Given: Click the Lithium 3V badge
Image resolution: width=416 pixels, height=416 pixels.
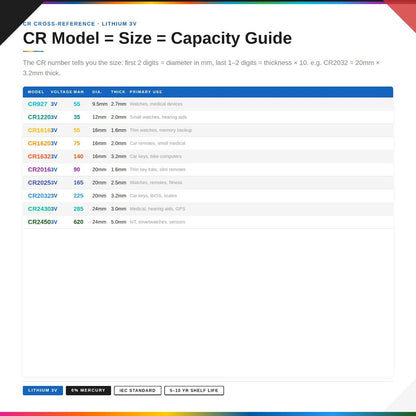Looking at the screenshot, I should [x=43, y=390].
